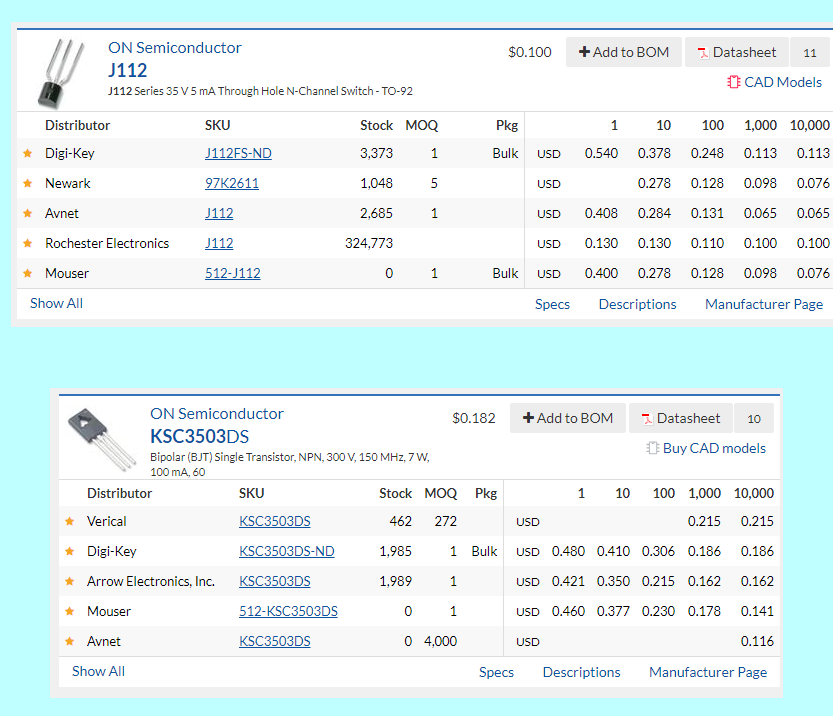Open Manufacturer Page for KSC3503DS

point(708,672)
